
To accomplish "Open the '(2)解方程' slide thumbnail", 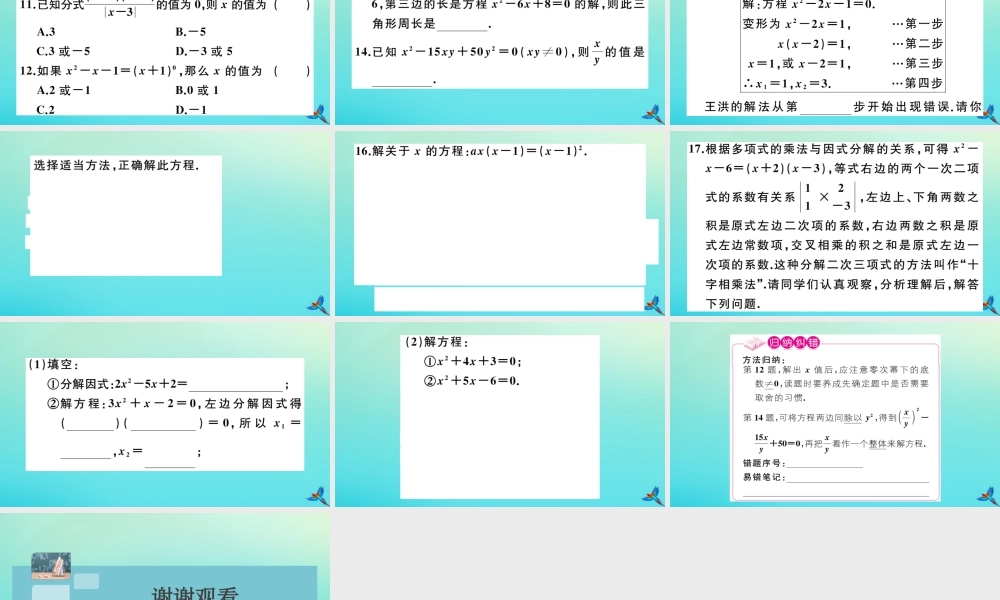I will 500,414.
